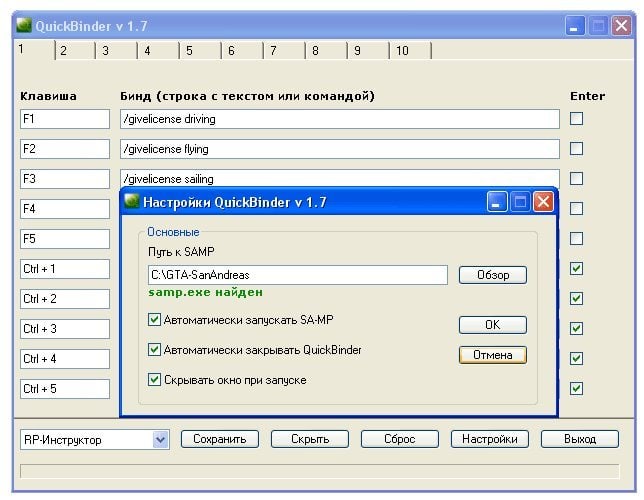Select tab 1
The width and height of the screenshot is (644, 500).
pyautogui.click(x=34, y=50)
